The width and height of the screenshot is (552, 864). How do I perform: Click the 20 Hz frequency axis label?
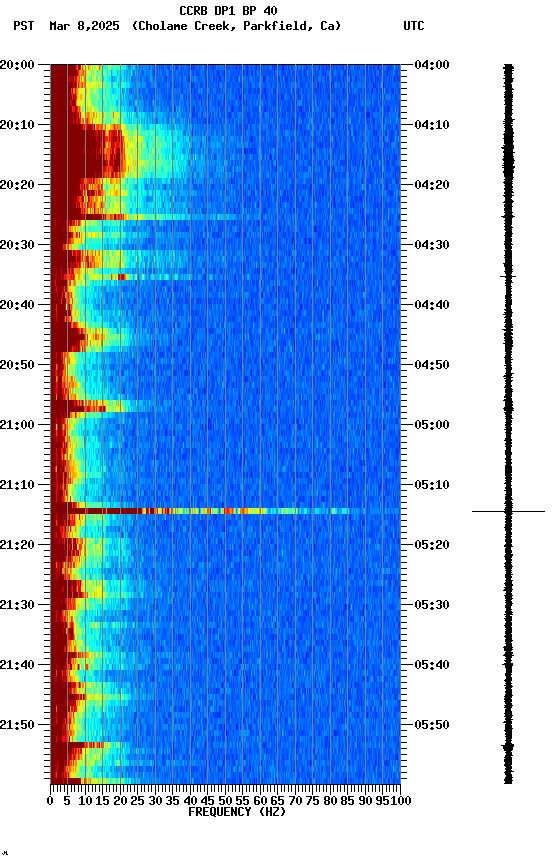(120, 802)
